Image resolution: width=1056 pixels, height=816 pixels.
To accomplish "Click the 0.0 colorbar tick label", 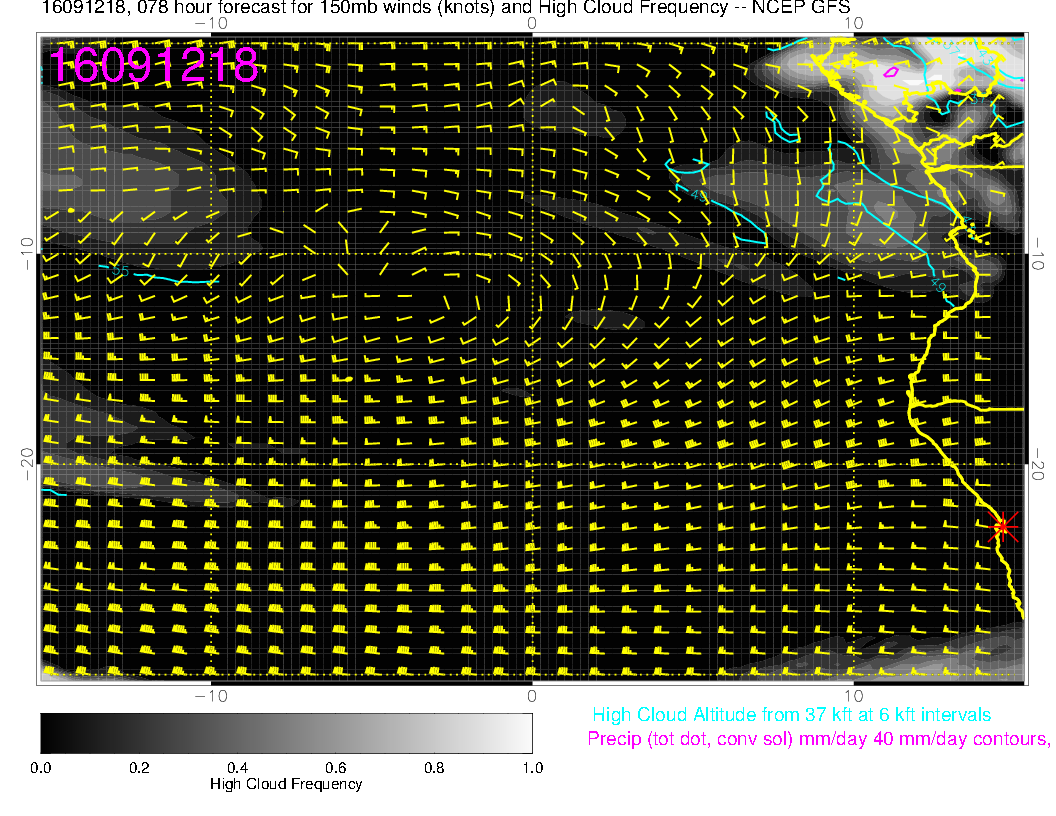I will (40, 768).
